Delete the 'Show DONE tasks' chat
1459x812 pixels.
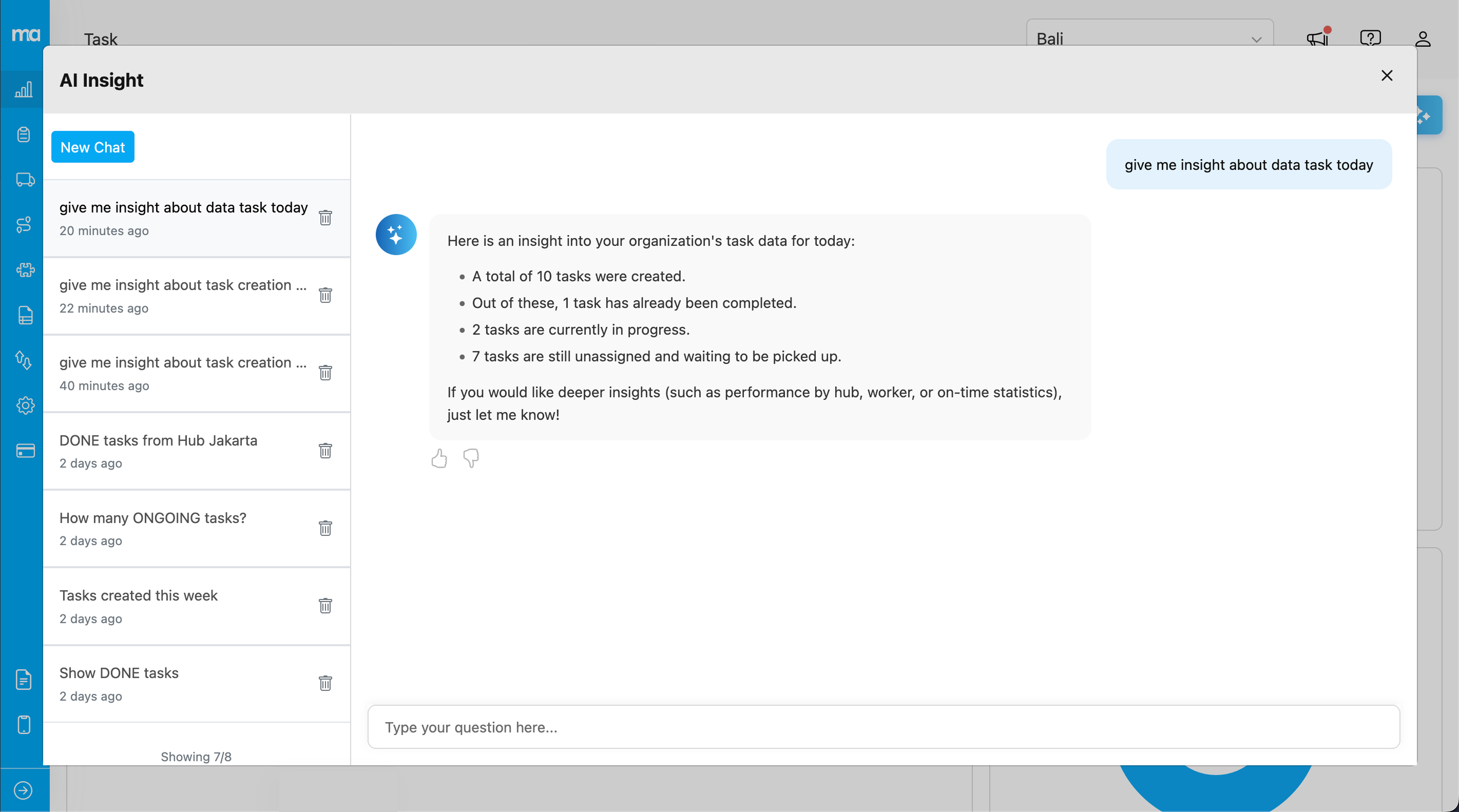pos(325,684)
